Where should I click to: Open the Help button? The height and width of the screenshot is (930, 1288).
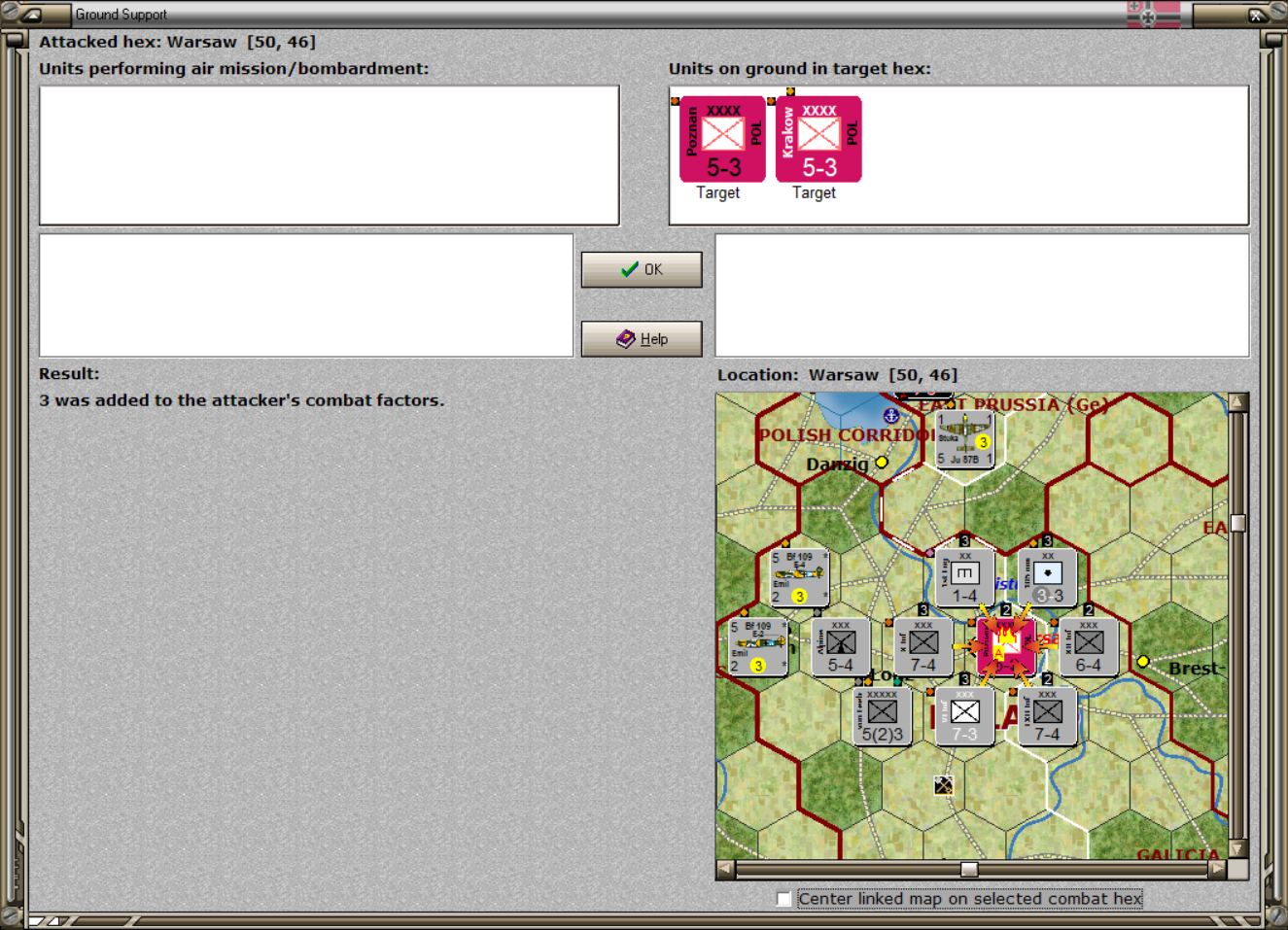tap(642, 339)
